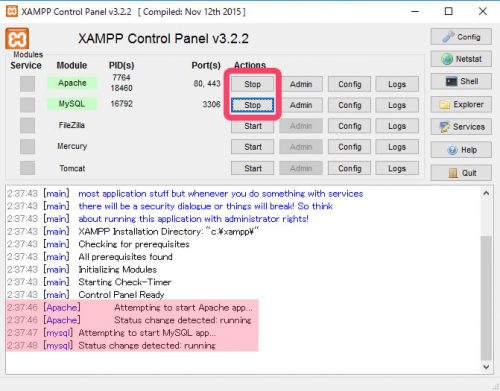Quit XAMPP via Quit door button

point(461,173)
